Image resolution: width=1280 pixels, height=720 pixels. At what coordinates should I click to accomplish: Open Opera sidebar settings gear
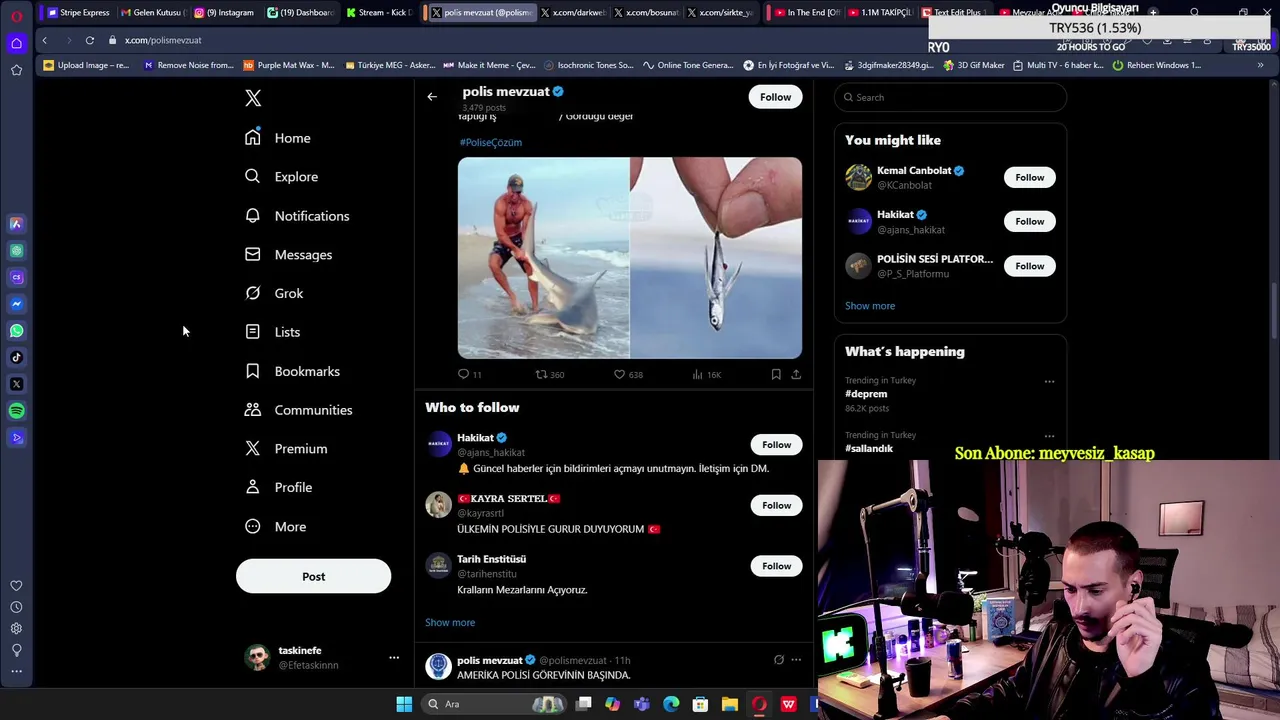pyautogui.click(x=16, y=628)
